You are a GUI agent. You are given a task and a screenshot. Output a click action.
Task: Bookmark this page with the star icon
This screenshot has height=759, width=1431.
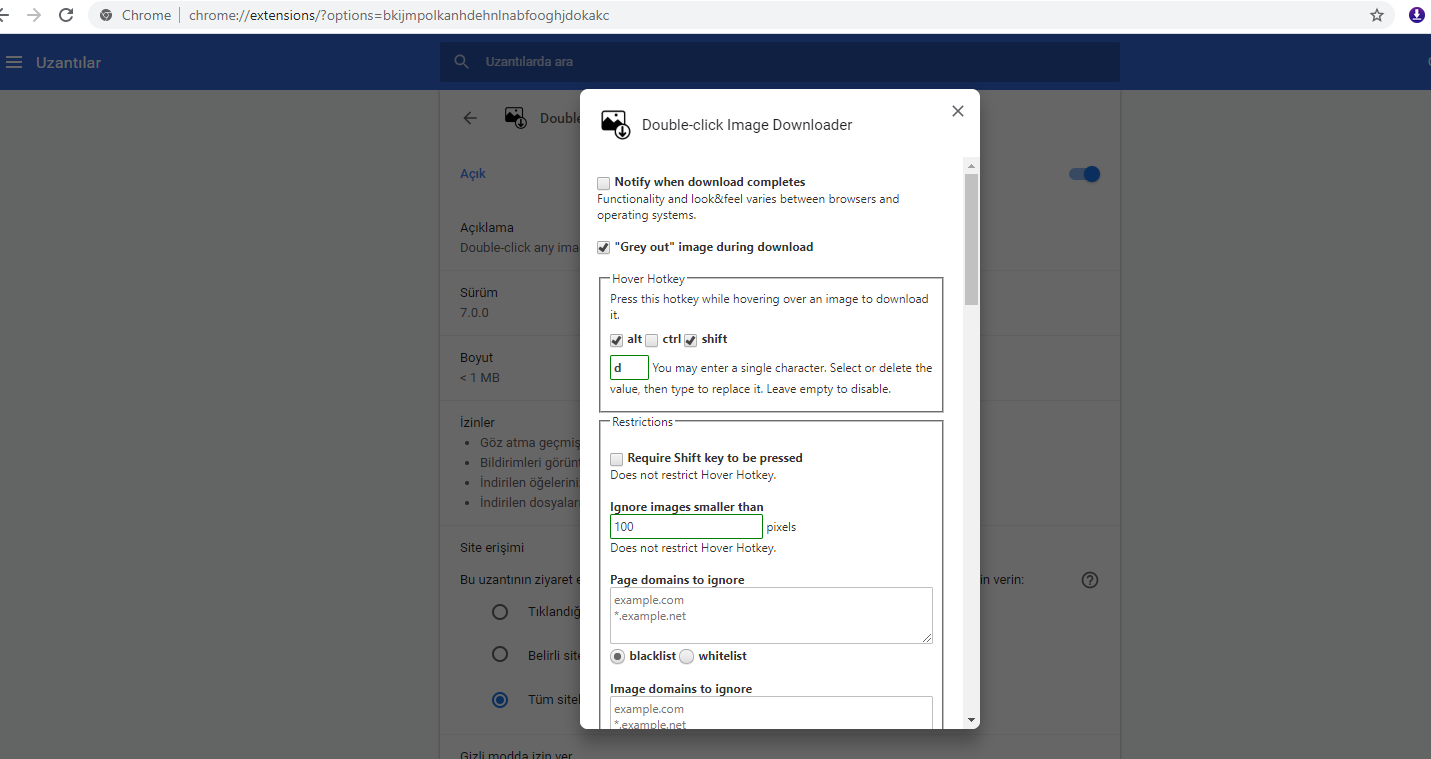[x=1377, y=15]
